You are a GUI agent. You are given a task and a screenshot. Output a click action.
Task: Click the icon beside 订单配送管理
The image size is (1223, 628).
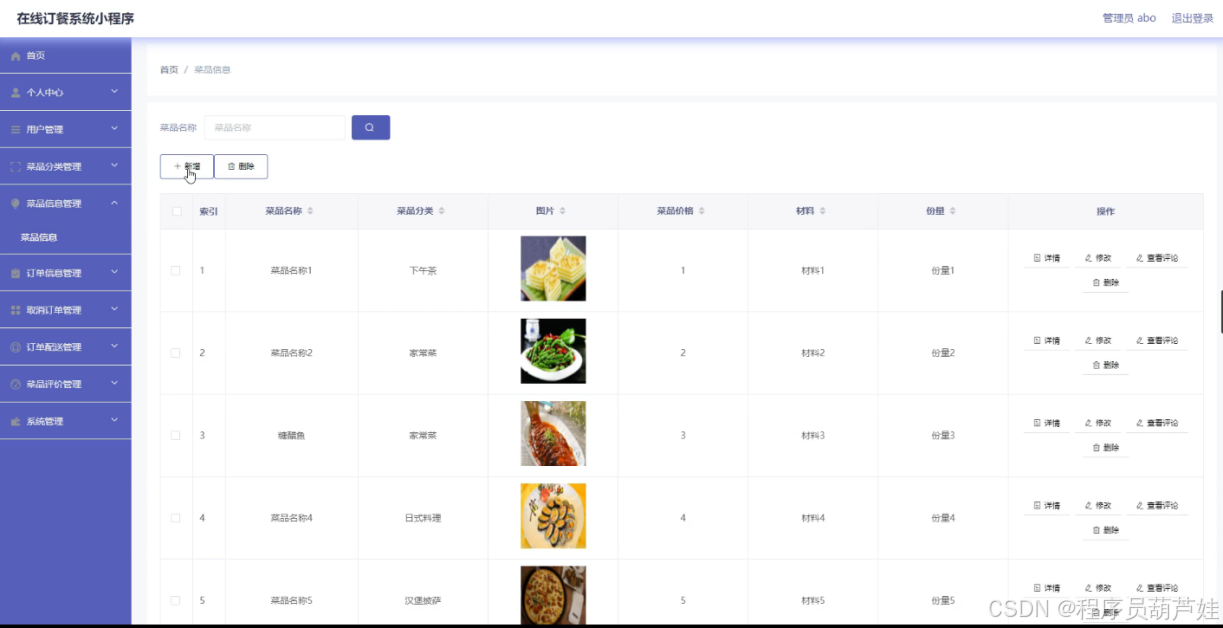[15, 347]
